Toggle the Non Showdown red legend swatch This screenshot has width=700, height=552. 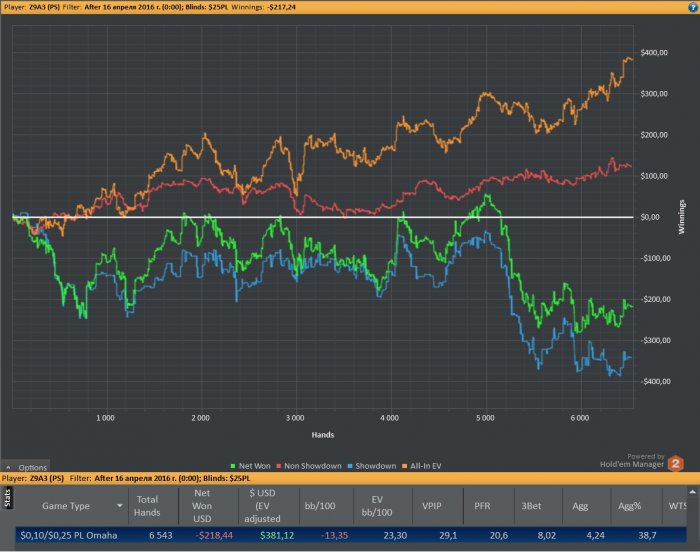pyautogui.click(x=279, y=466)
